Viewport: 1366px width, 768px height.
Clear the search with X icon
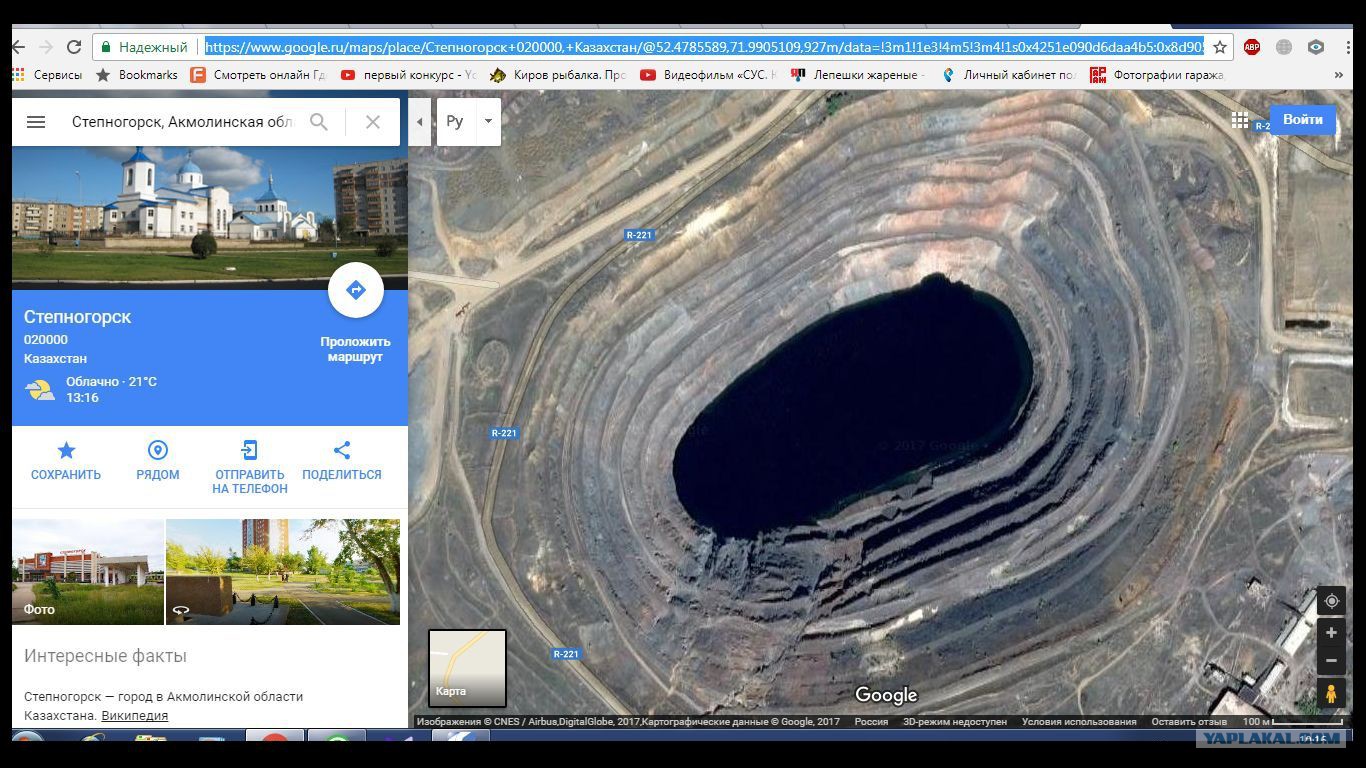click(x=373, y=122)
